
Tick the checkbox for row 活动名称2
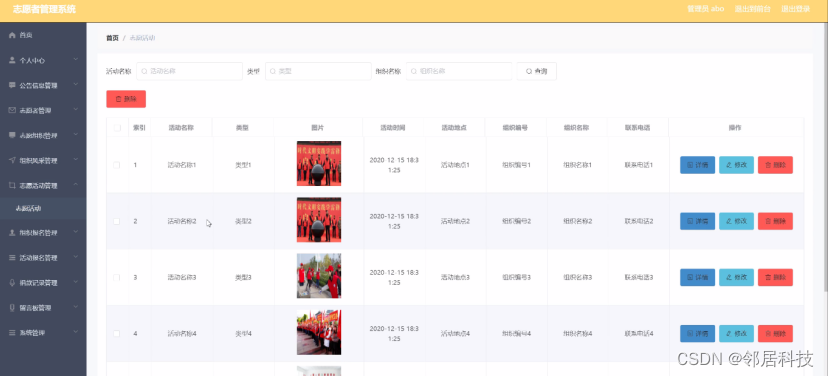click(x=117, y=221)
